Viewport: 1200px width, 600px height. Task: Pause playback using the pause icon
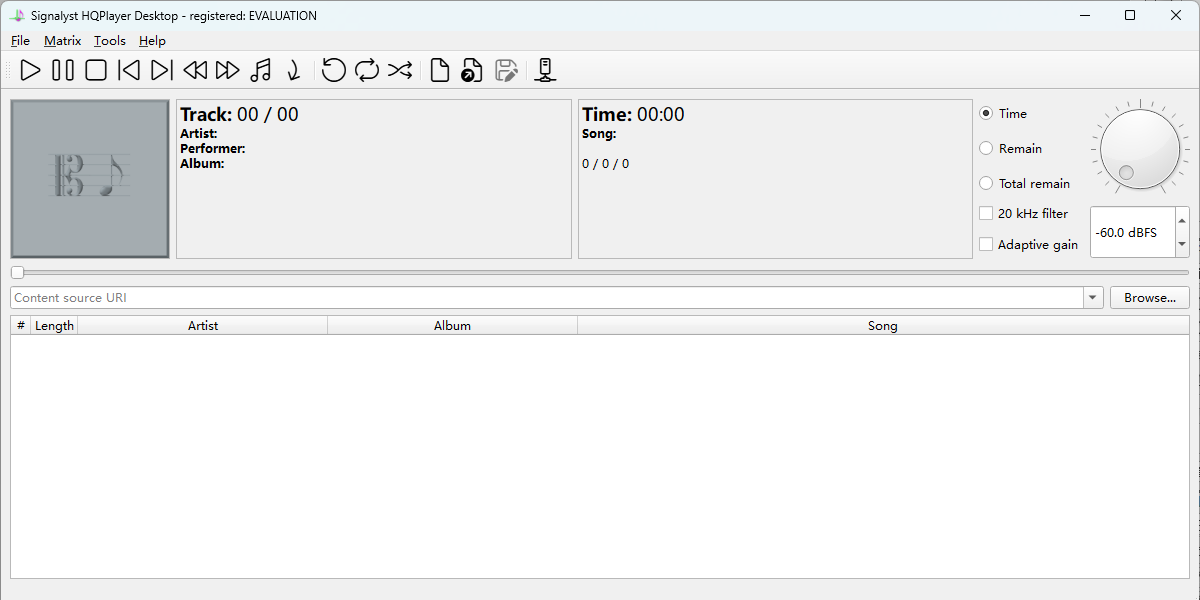[x=63, y=70]
